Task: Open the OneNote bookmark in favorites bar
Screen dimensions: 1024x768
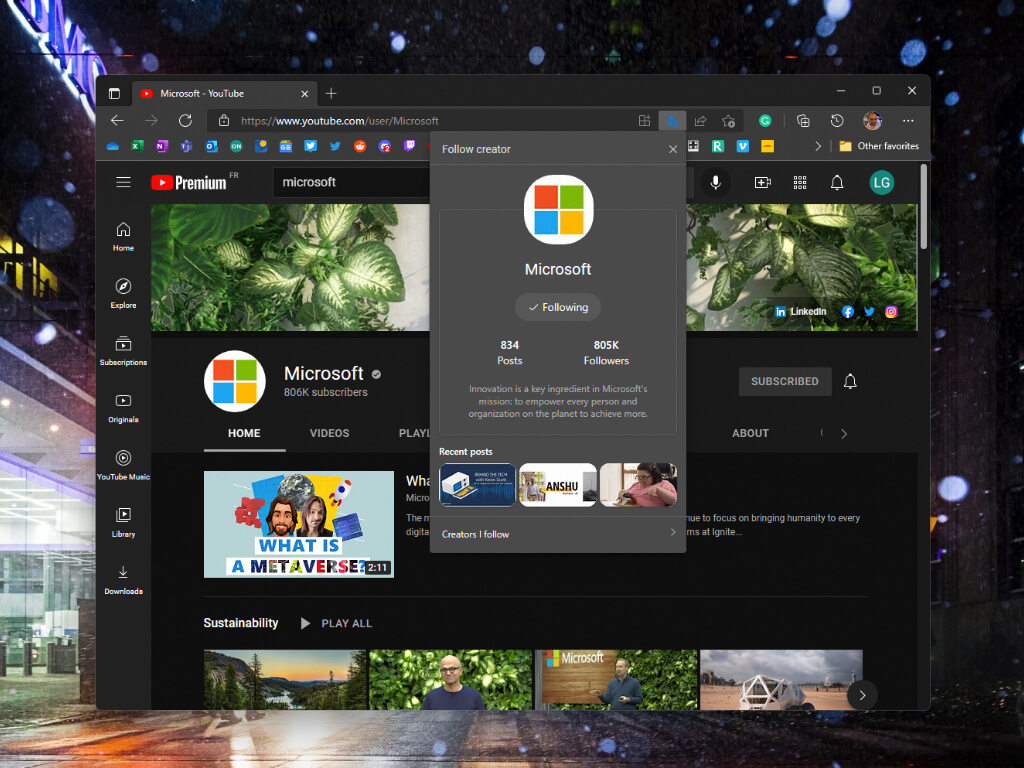Action: pos(162,146)
